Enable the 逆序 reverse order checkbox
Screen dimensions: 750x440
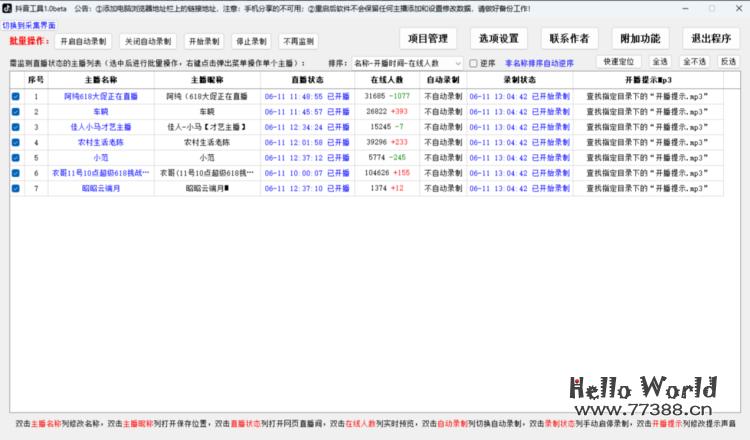473,63
